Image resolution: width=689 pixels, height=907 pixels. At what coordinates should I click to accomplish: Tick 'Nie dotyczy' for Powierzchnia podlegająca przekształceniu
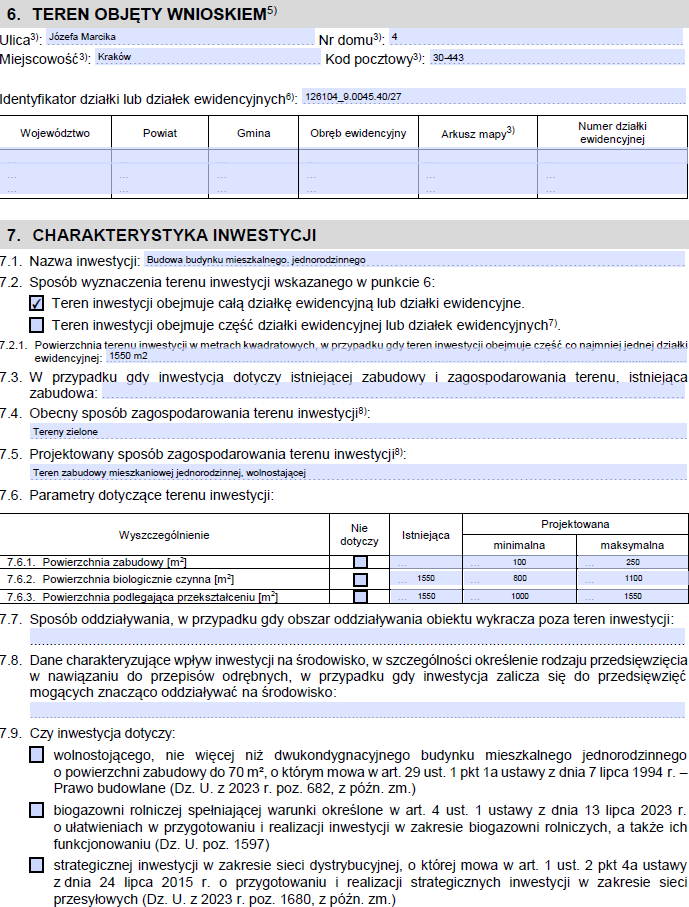click(x=360, y=597)
